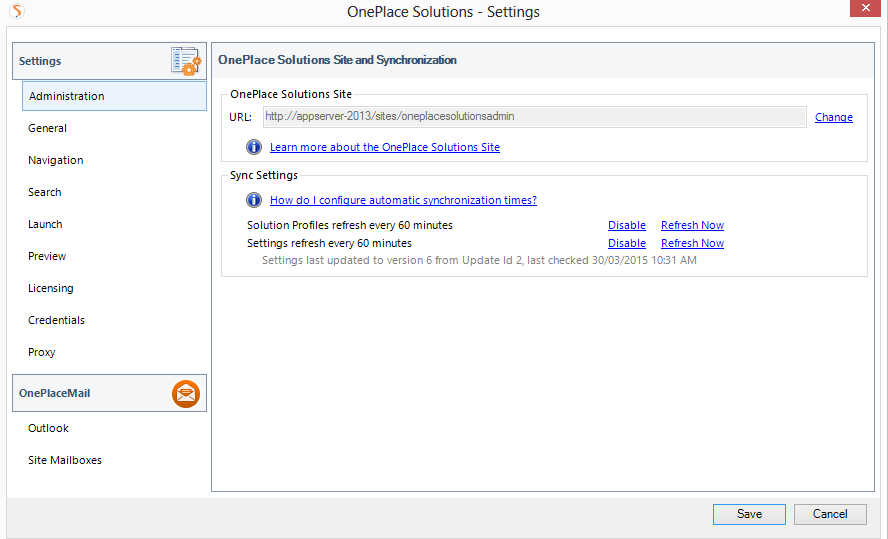The width and height of the screenshot is (888, 539).
Task: Click the info icon in Sync Settings
Action: click(254, 200)
